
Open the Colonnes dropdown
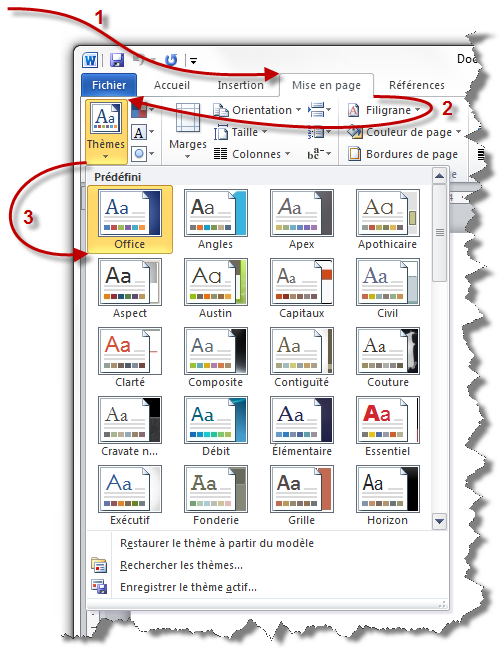[252, 154]
